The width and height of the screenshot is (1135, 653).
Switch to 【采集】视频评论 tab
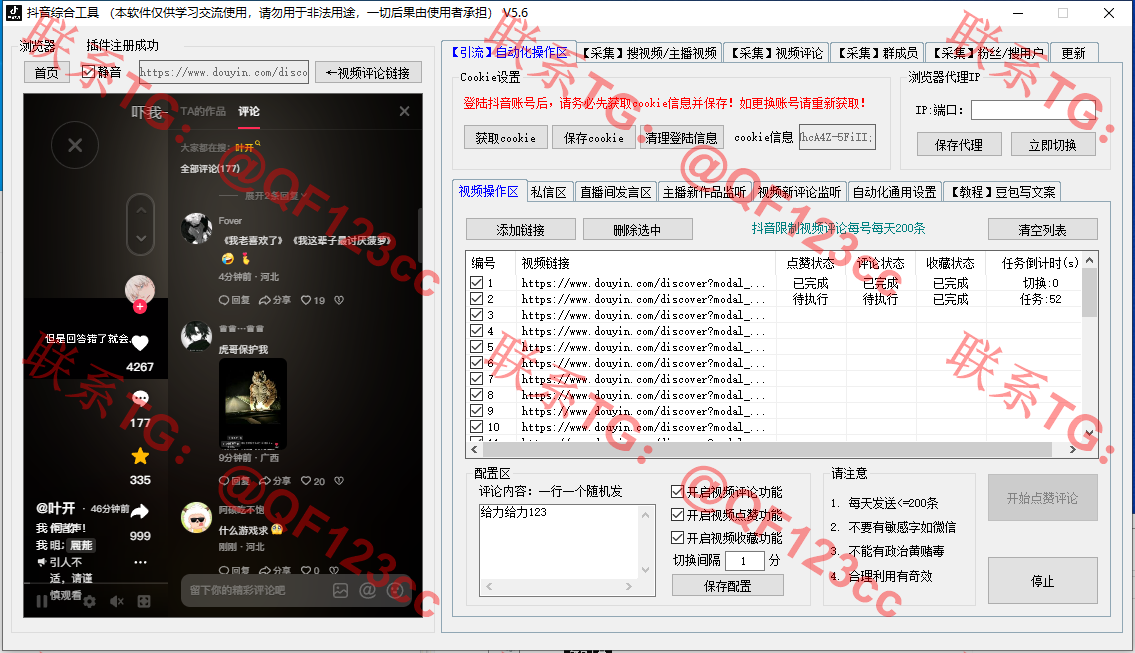click(x=777, y=53)
